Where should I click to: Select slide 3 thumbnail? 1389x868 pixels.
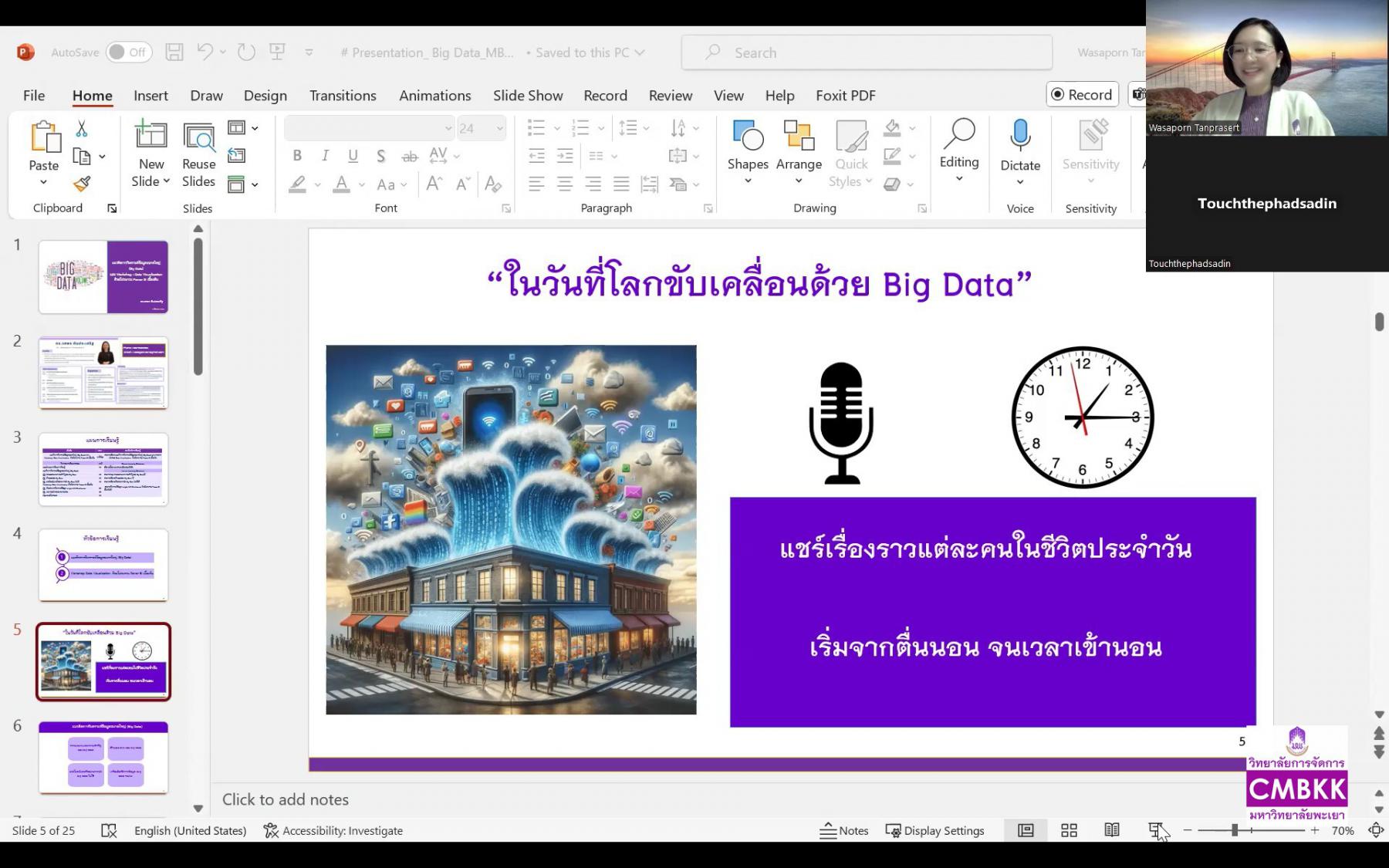103,469
